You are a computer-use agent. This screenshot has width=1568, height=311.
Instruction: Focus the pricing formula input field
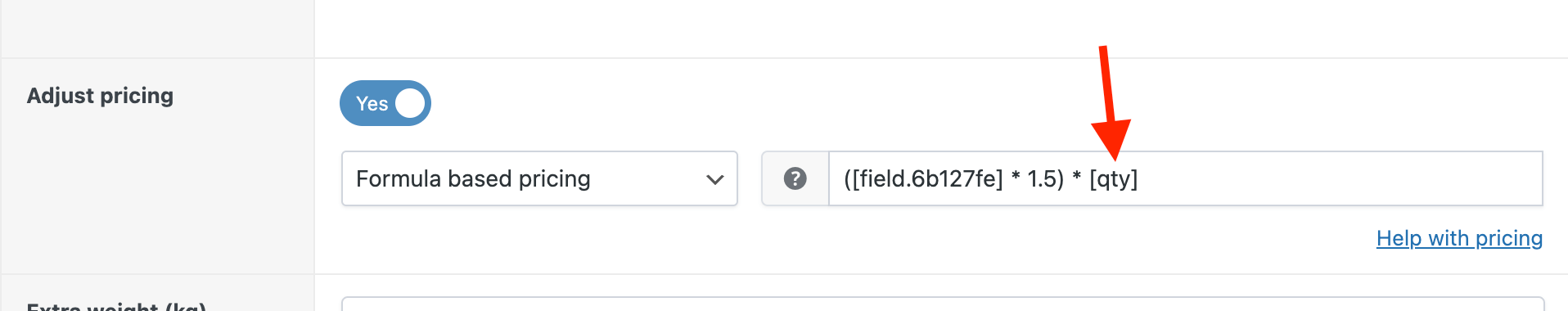click(1186, 178)
